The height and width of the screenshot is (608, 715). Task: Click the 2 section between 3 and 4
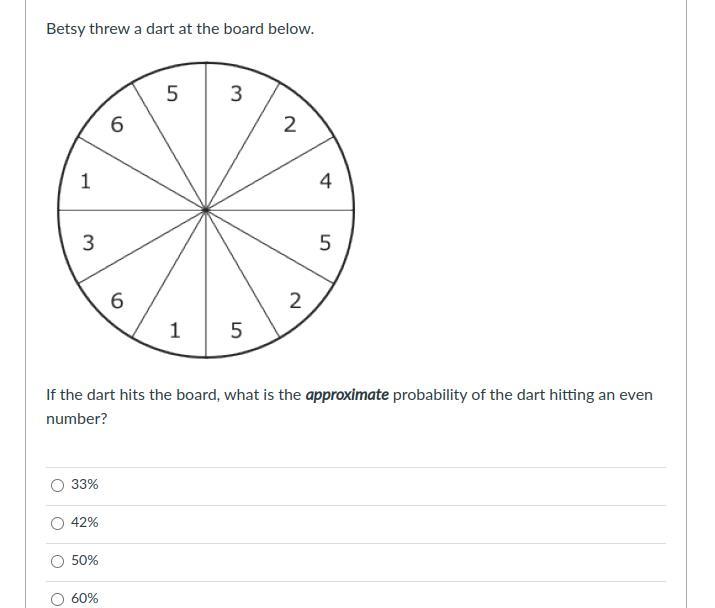[290, 125]
